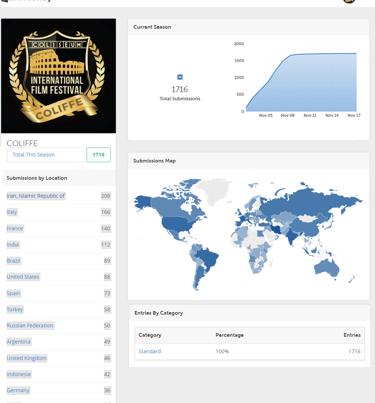Click the blue submissions icon above 1716
The height and width of the screenshot is (403, 375).
(x=180, y=77)
